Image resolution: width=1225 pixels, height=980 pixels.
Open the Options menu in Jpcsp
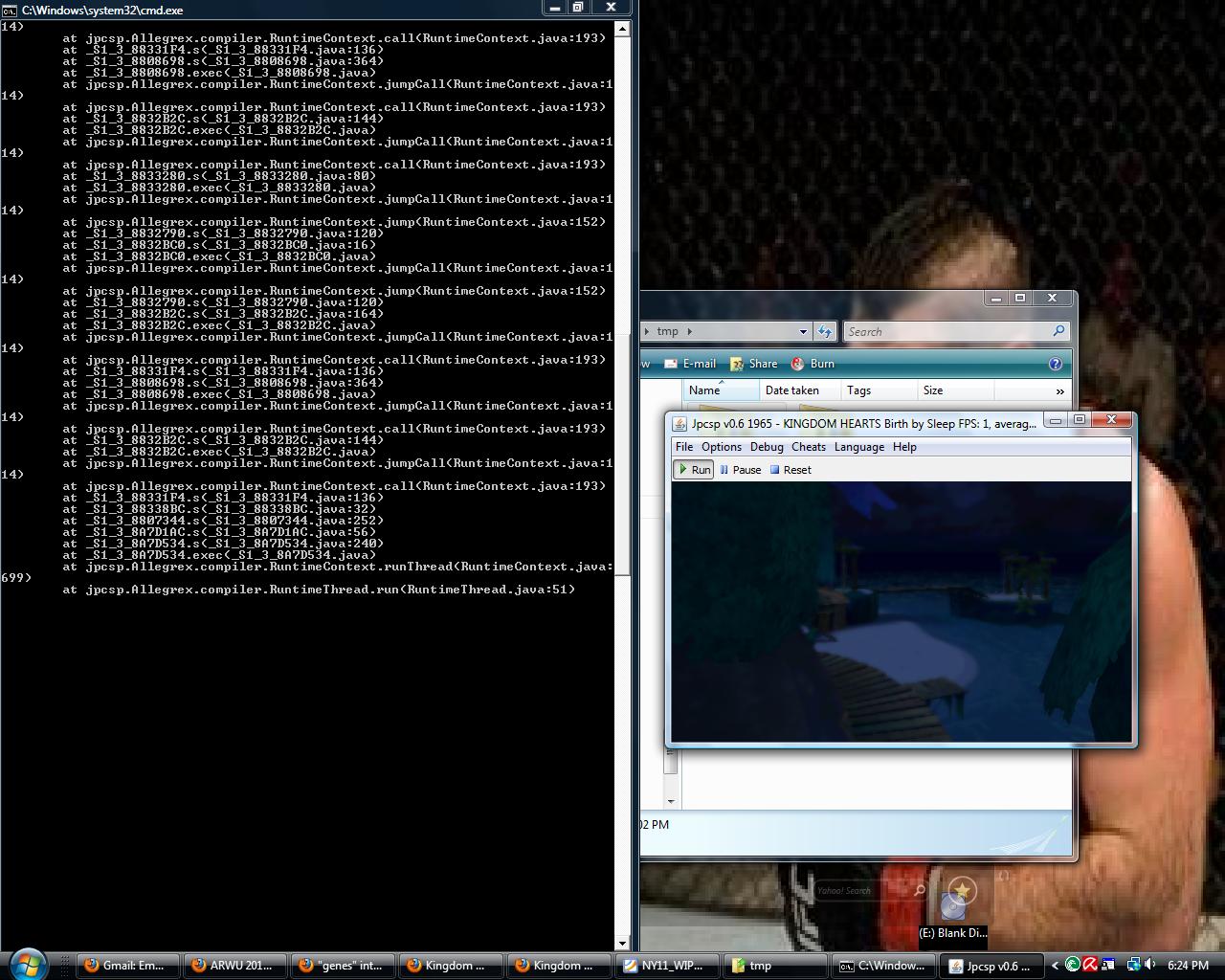[x=722, y=447]
